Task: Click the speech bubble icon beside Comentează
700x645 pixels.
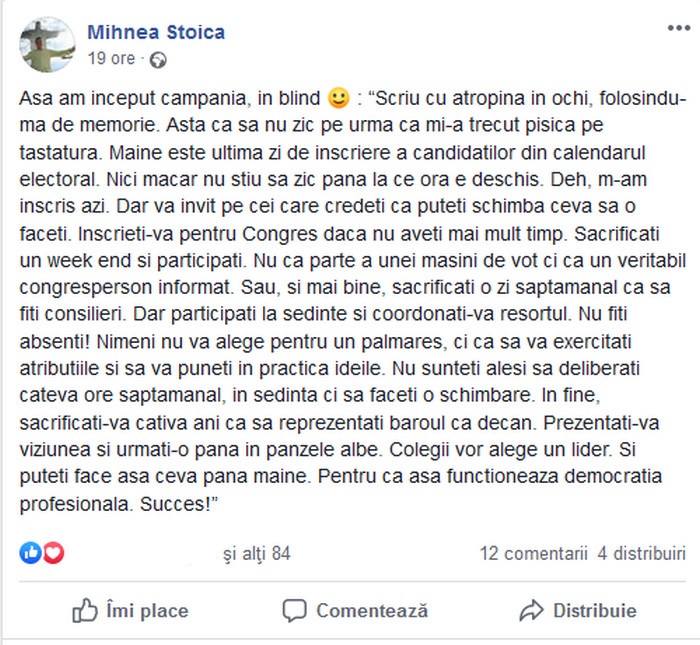Action: click(294, 610)
